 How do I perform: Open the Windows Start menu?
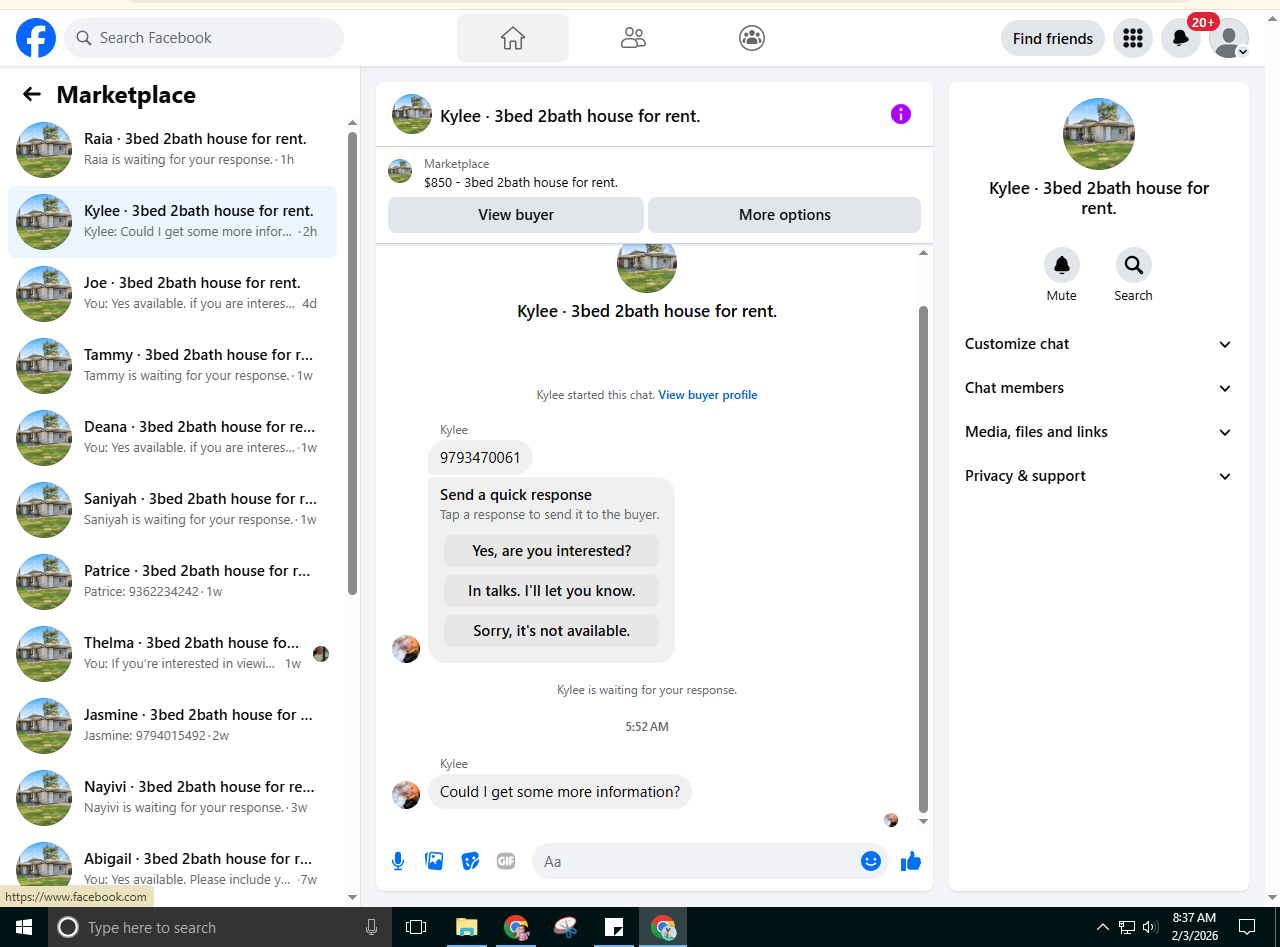click(24, 927)
